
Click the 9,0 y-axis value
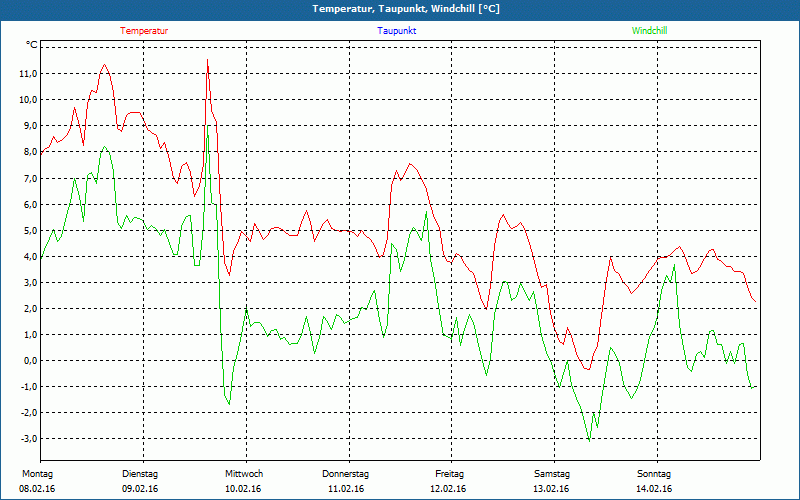[30, 126]
